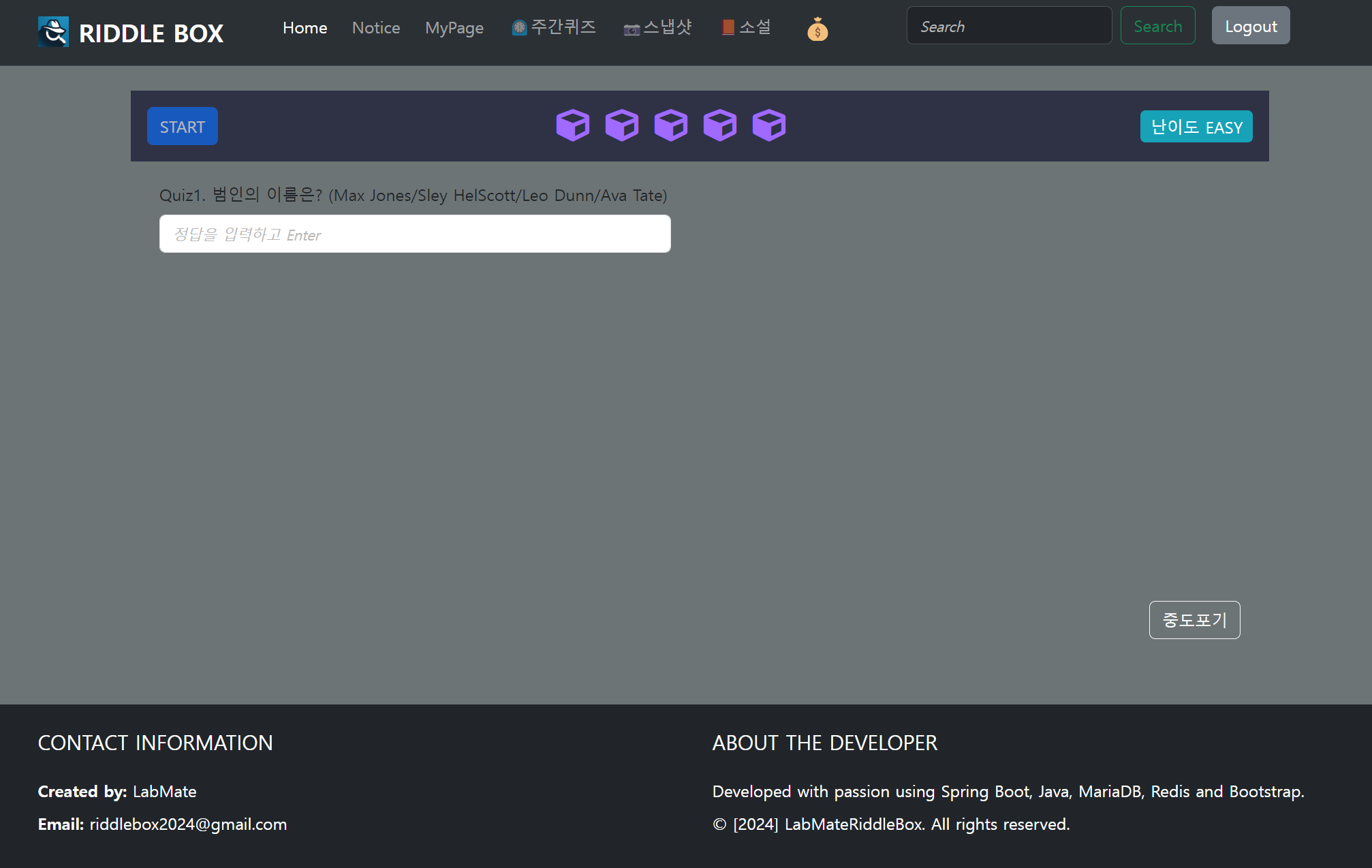Click the fourth purple cube icon
This screenshot has height=868, width=1372.
(719, 125)
